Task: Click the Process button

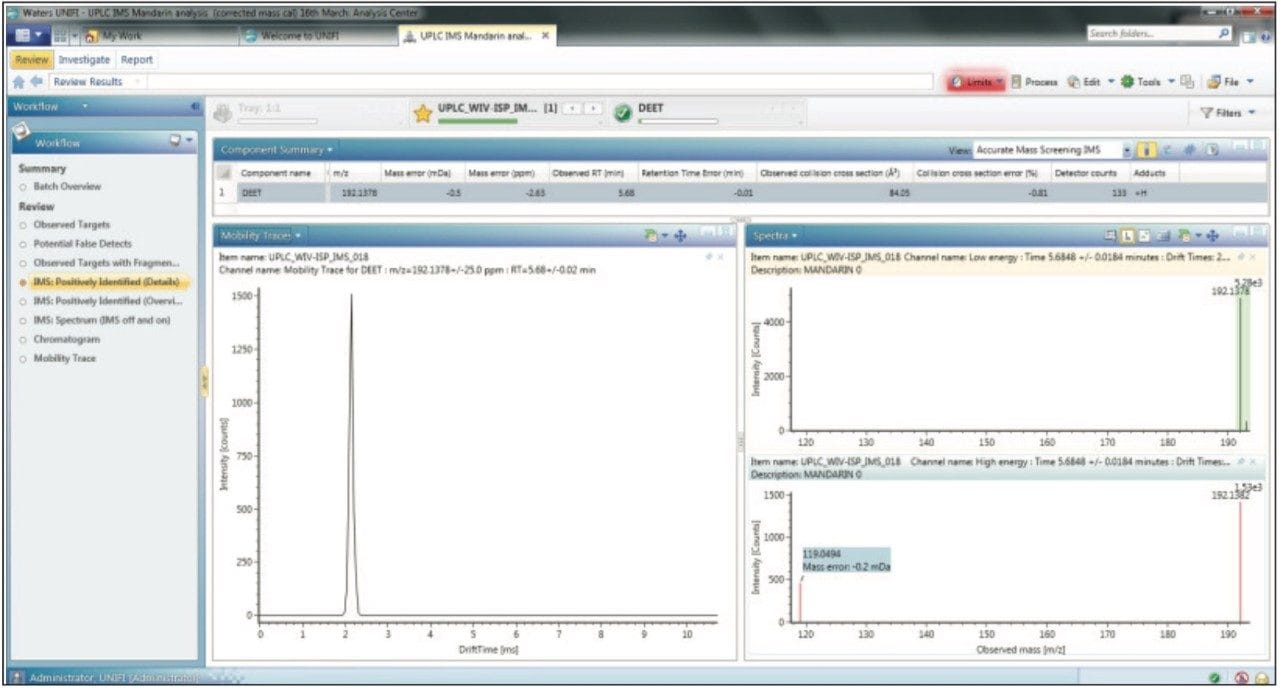Action: [1034, 82]
